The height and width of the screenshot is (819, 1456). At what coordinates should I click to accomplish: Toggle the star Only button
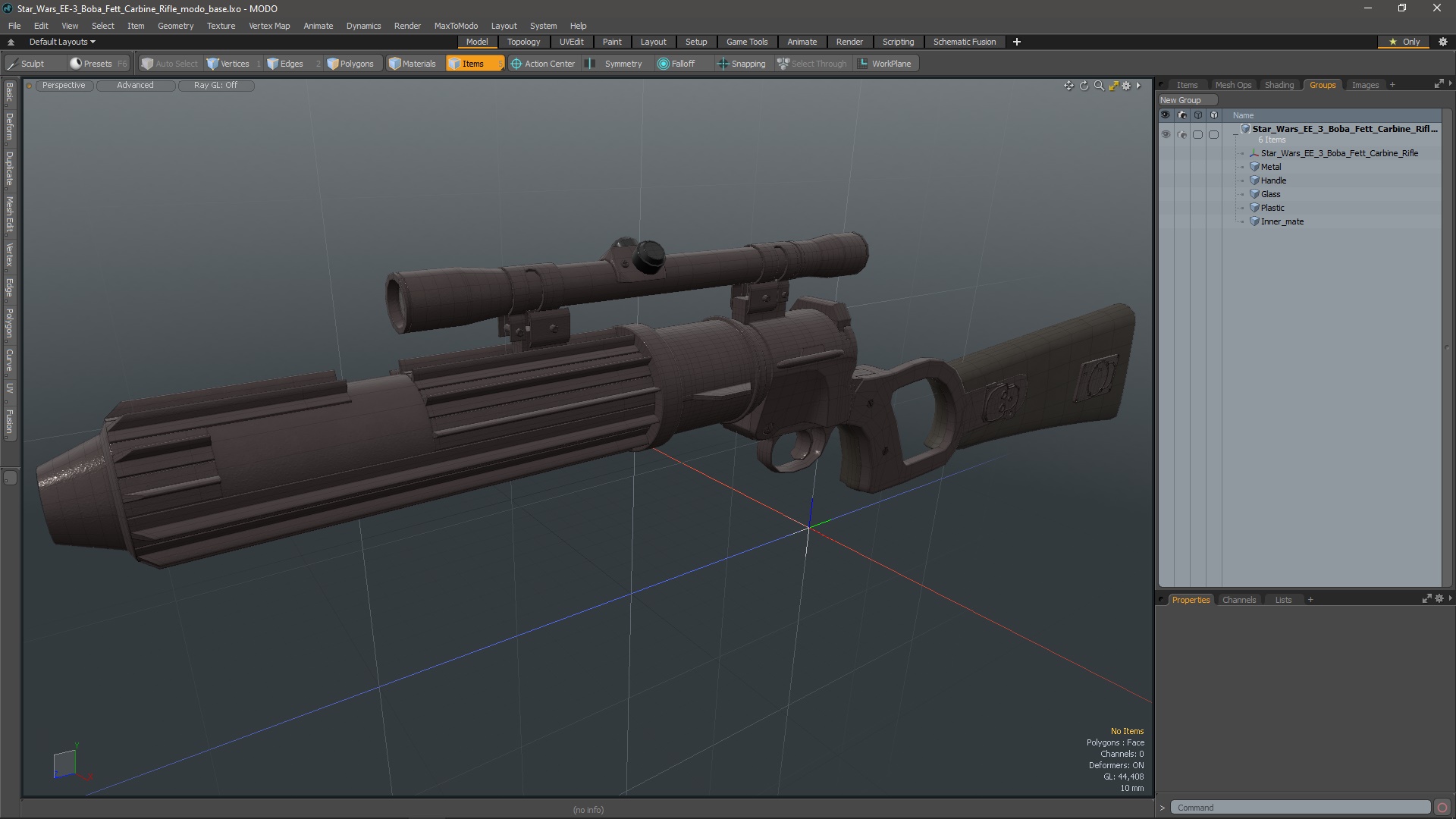pos(1404,42)
